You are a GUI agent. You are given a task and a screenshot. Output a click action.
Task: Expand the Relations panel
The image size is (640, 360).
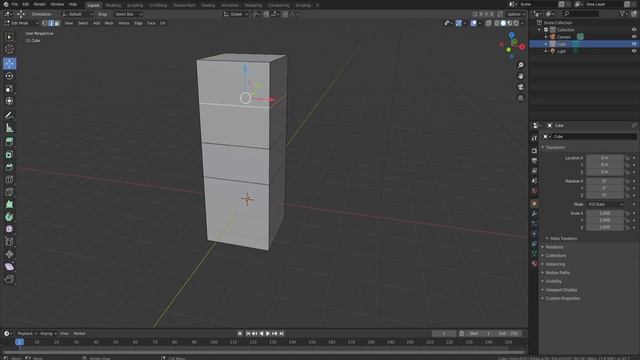coord(554,247)
